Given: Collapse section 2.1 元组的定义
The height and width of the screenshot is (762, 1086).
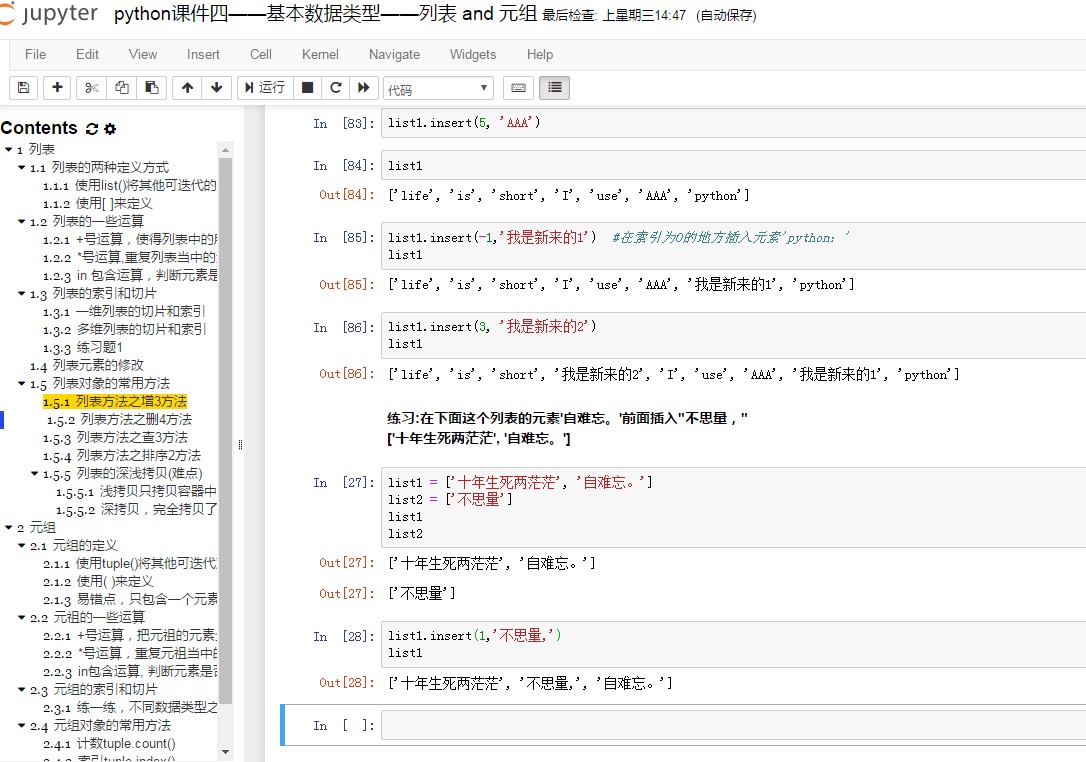Looking at the screenshot, I should pos(21,546).
